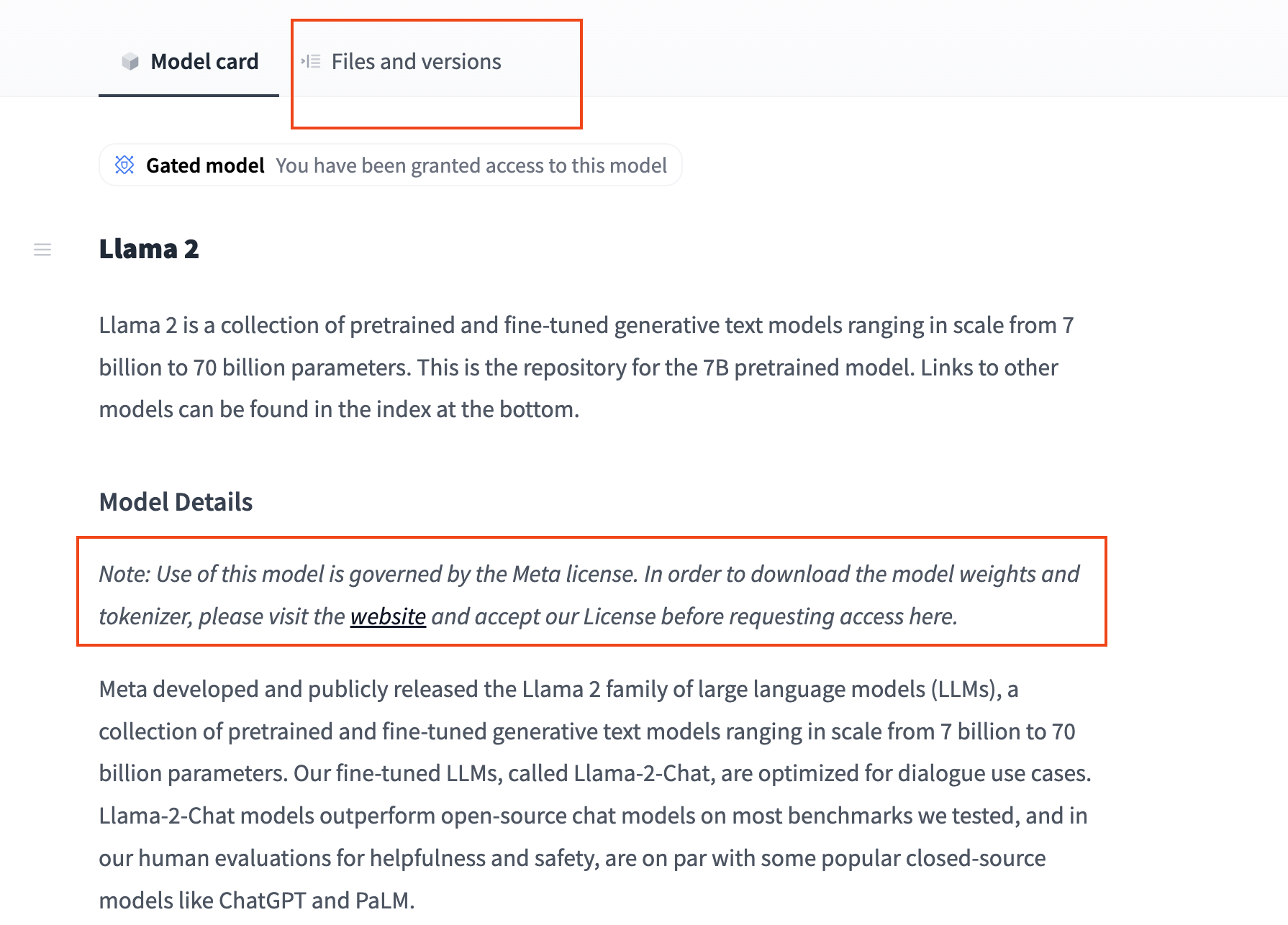Click the granted access status text
The image size is (1288, 925).
(471, 165)
